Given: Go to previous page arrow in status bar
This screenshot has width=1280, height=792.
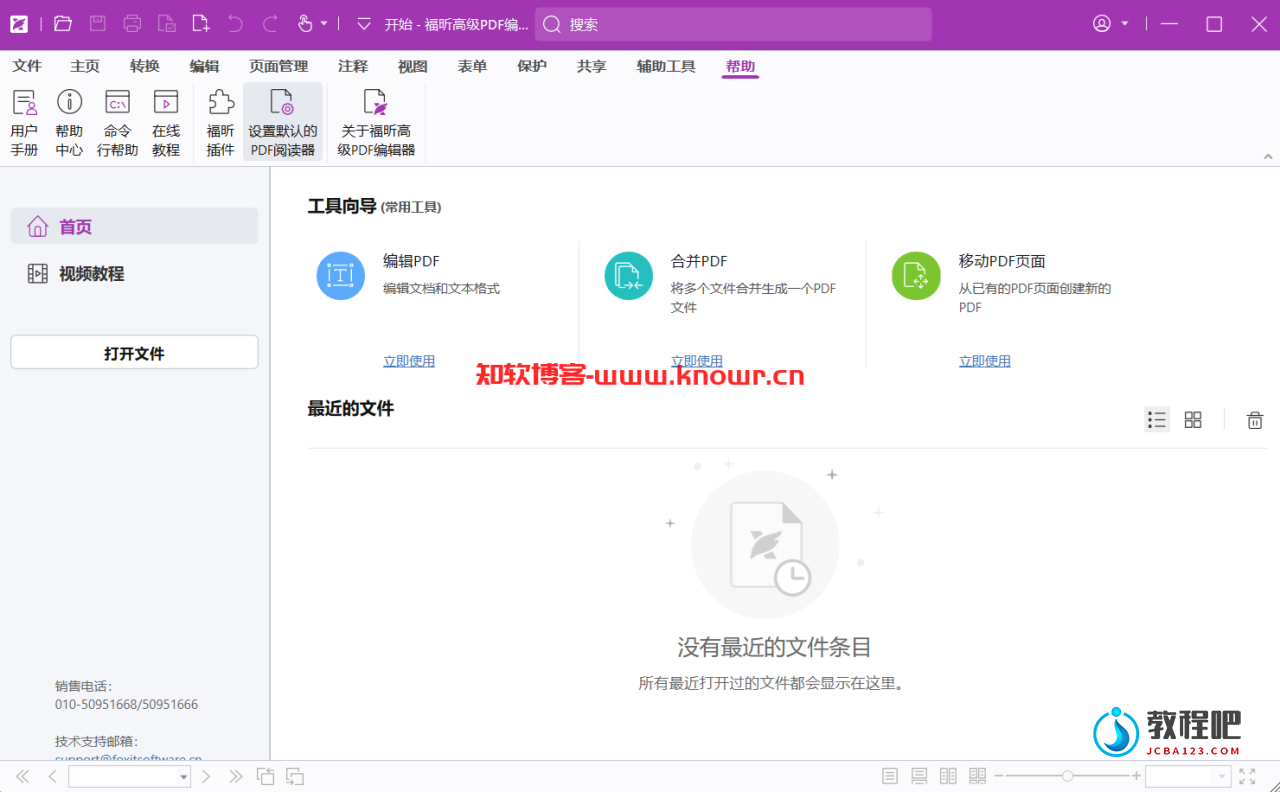Looking at the screenshot, I should (x=52, y=776).
